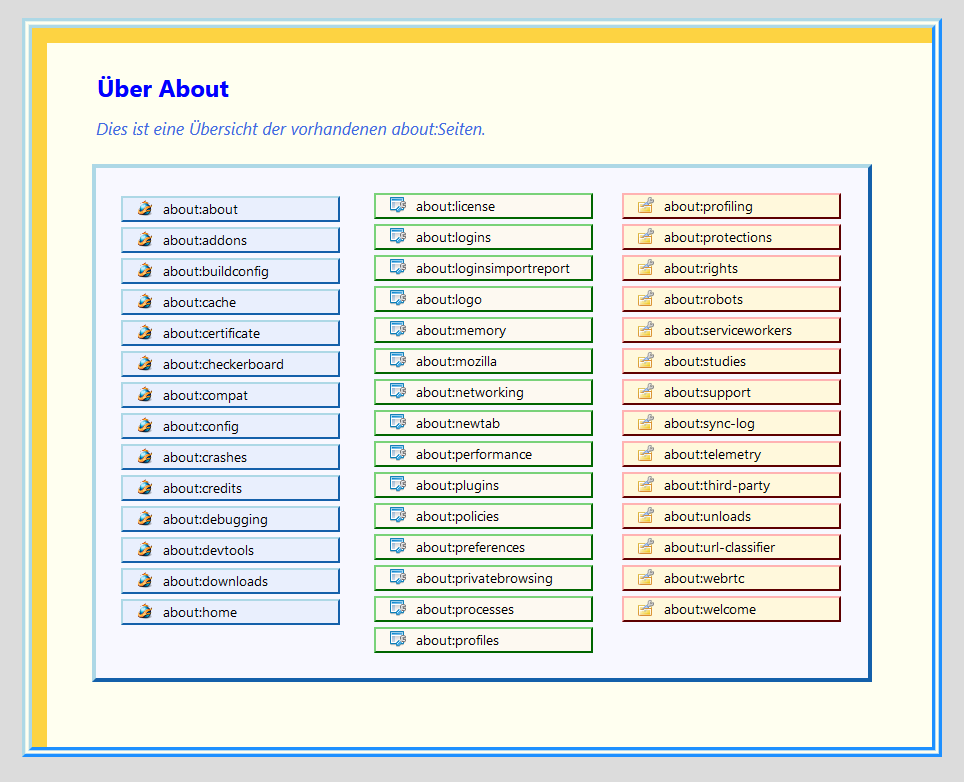Go to about:serviceworkers
The height and width of the screenshot is (782, 964).
[728, 330]
